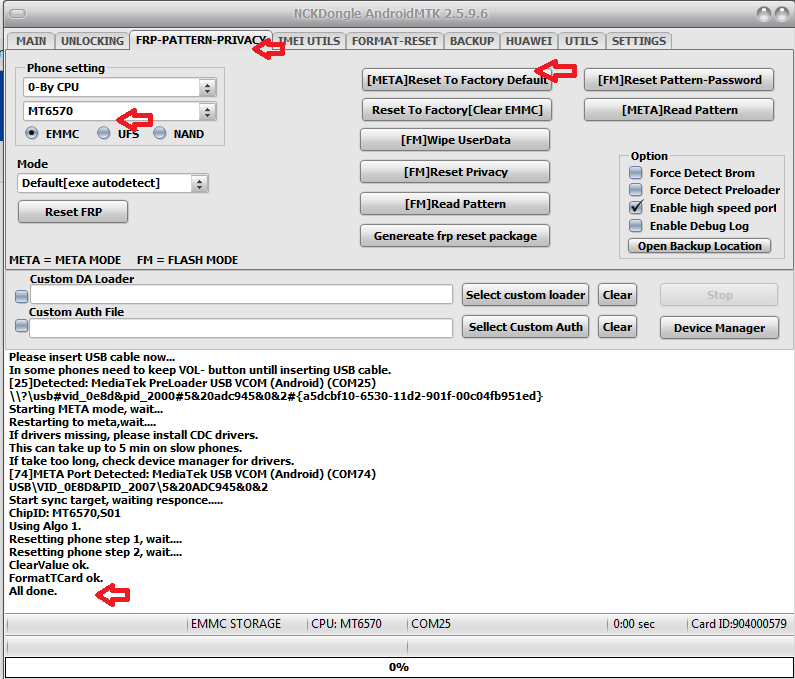Enable Force Detect Brom checkbox
The width and height of the screenshot is (795, 679).
pyautogui.click(x=635, y=173)
